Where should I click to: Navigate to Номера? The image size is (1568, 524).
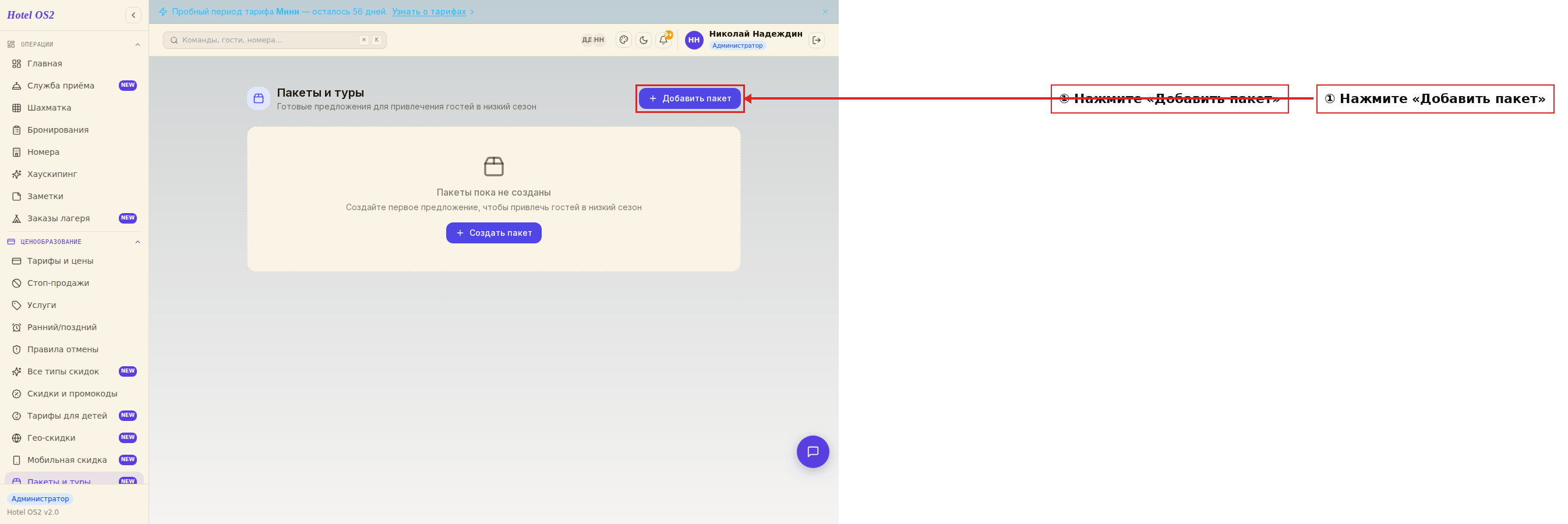73,152
